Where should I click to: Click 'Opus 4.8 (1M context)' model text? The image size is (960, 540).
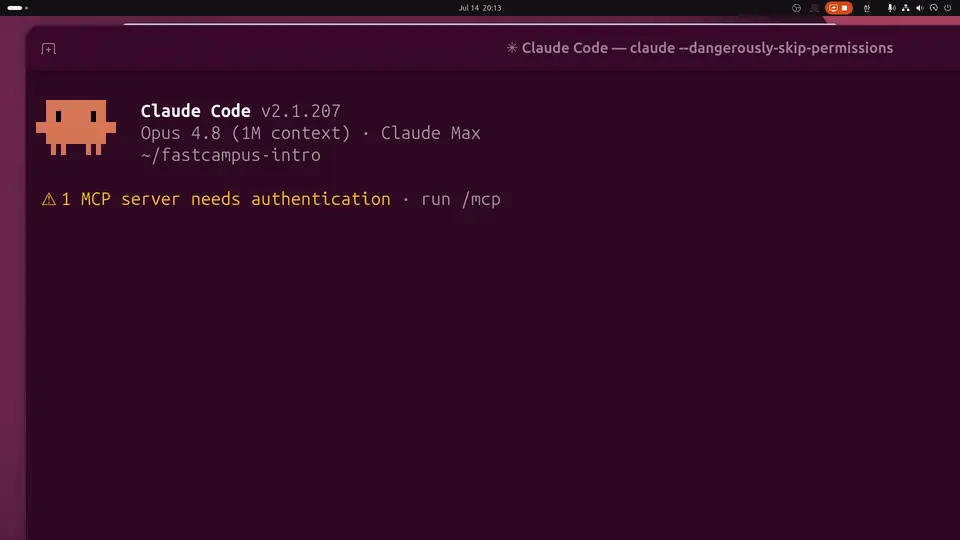[x=246, y=133]
